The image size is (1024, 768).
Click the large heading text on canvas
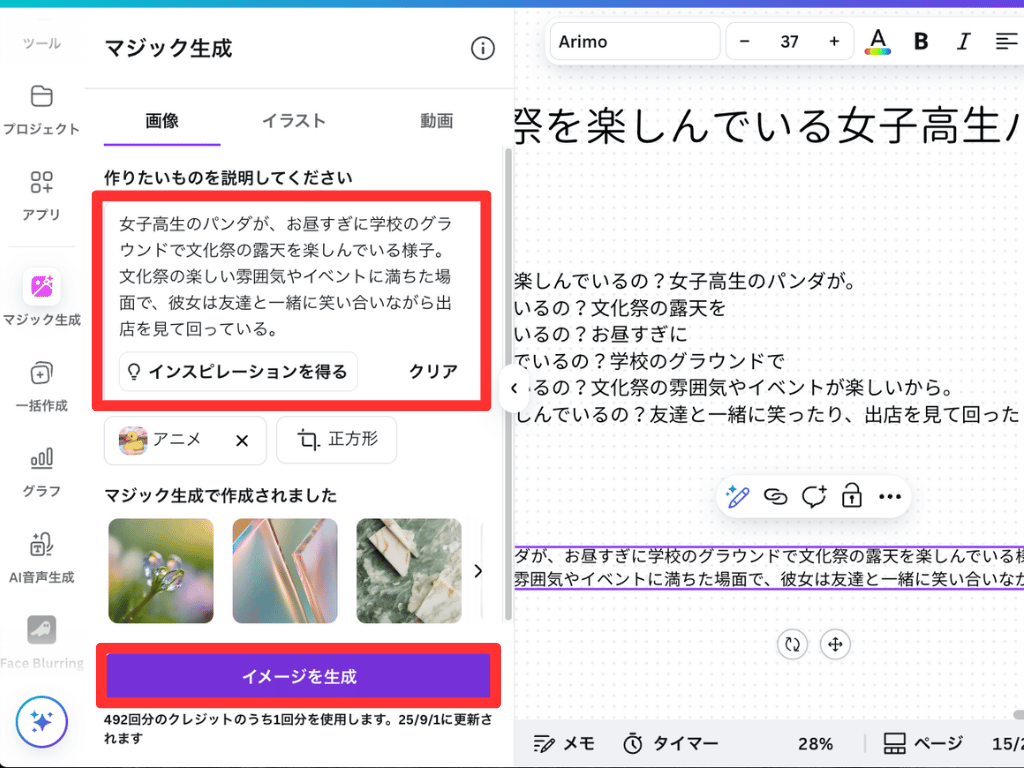click(769, 125)
